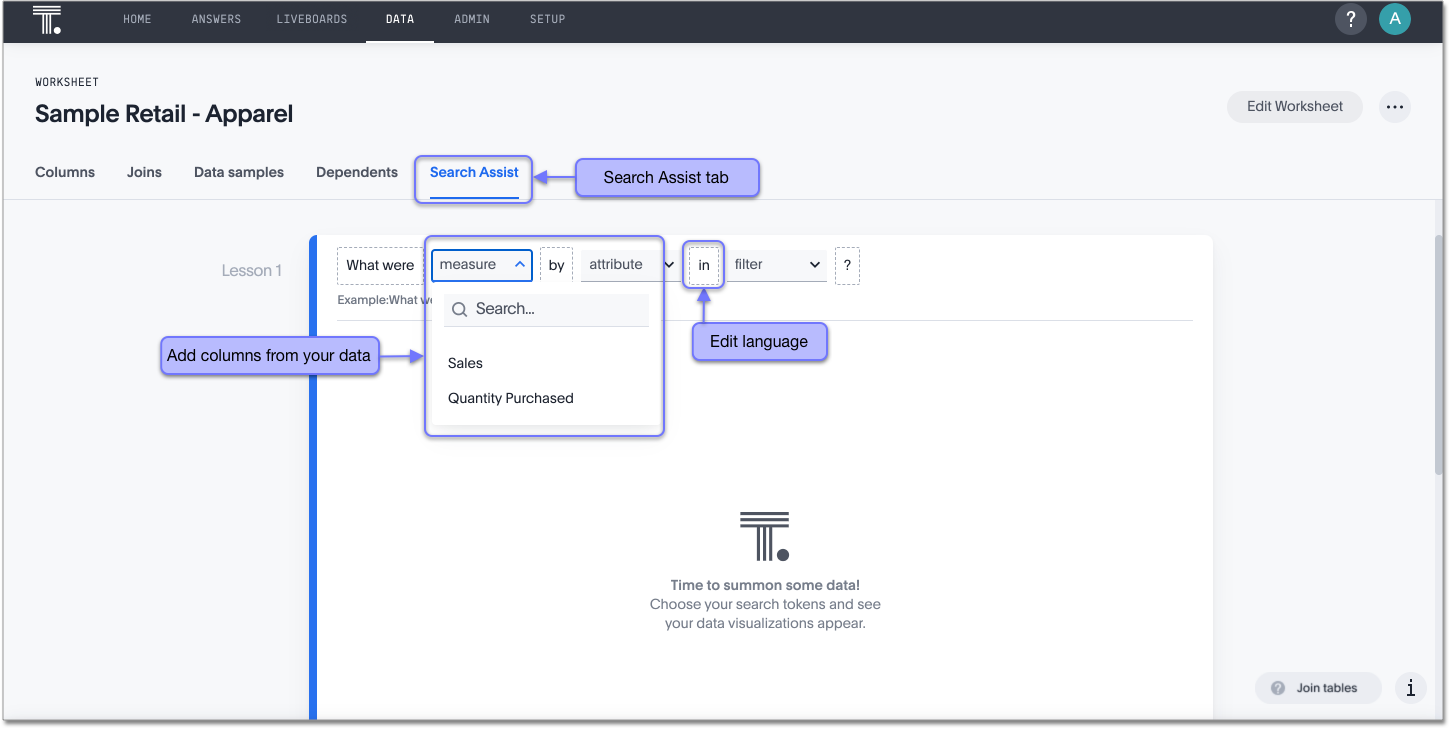Image resolution: width=1450 pixels, height=729 pixels.
Task: Expand the measure dropdown
Action: [x=482, y=265]
